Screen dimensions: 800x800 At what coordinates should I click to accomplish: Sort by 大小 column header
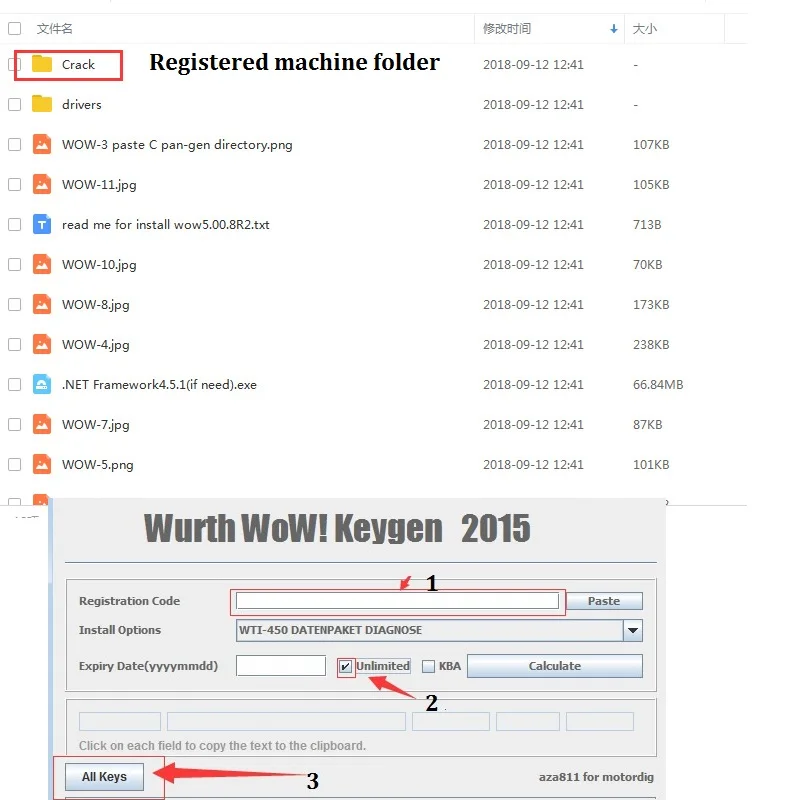(x=645, y=29)
